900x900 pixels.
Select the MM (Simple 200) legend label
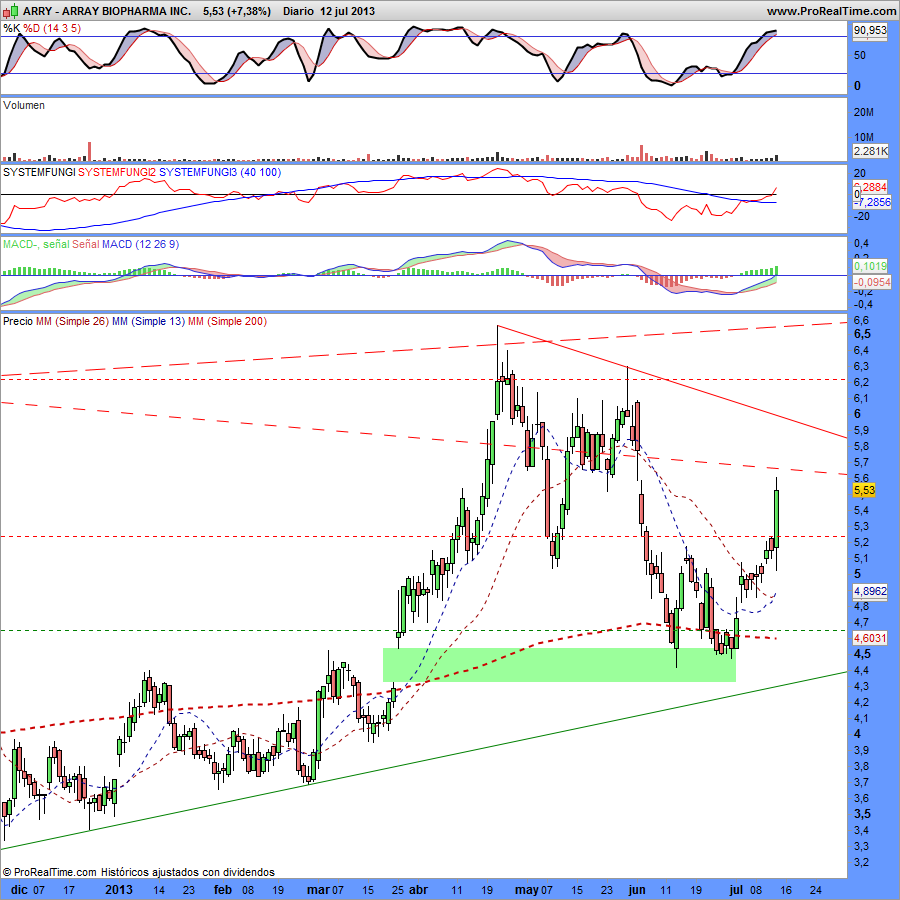point(227,321)
